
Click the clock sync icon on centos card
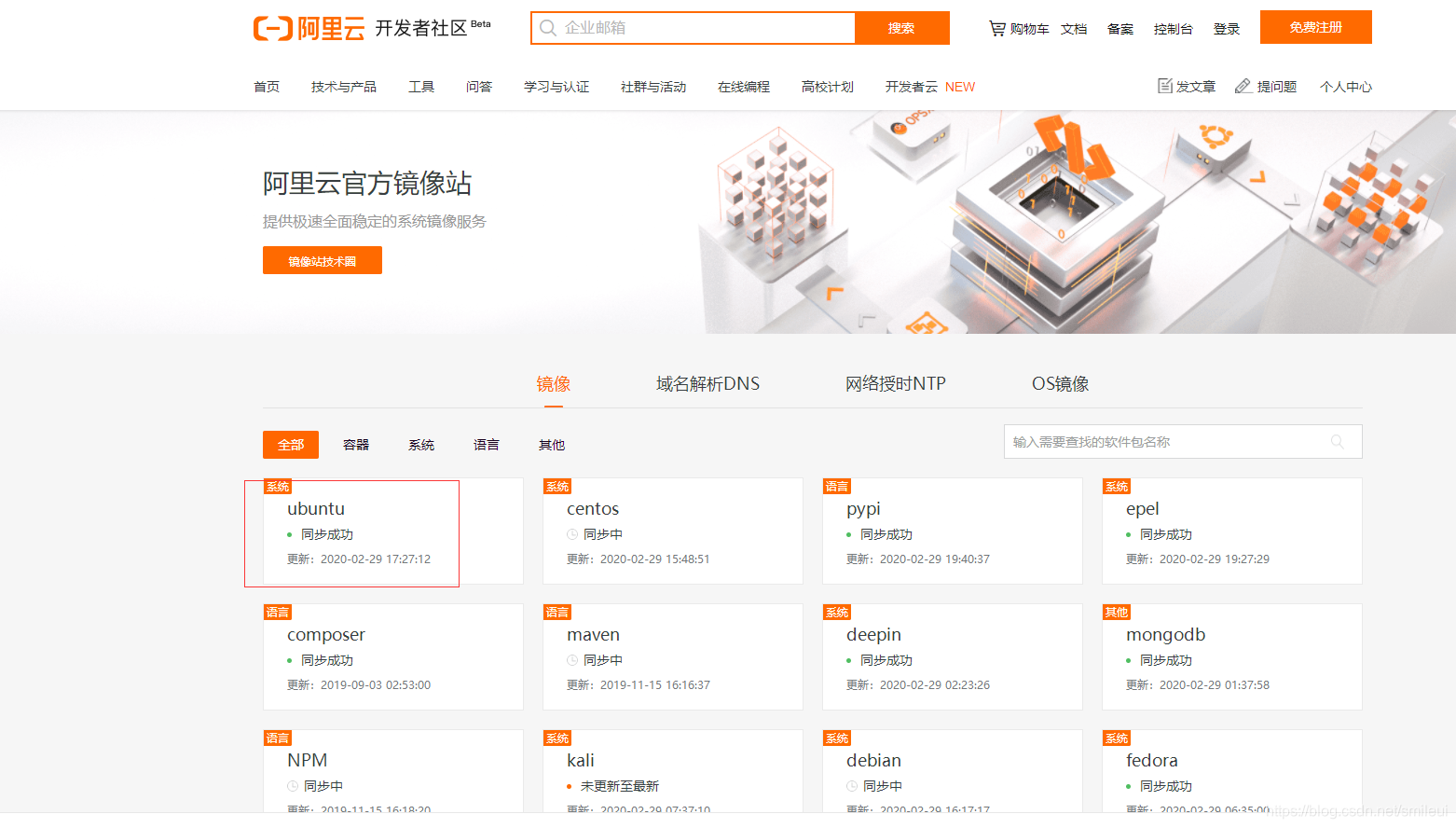[x=572, y=534]
